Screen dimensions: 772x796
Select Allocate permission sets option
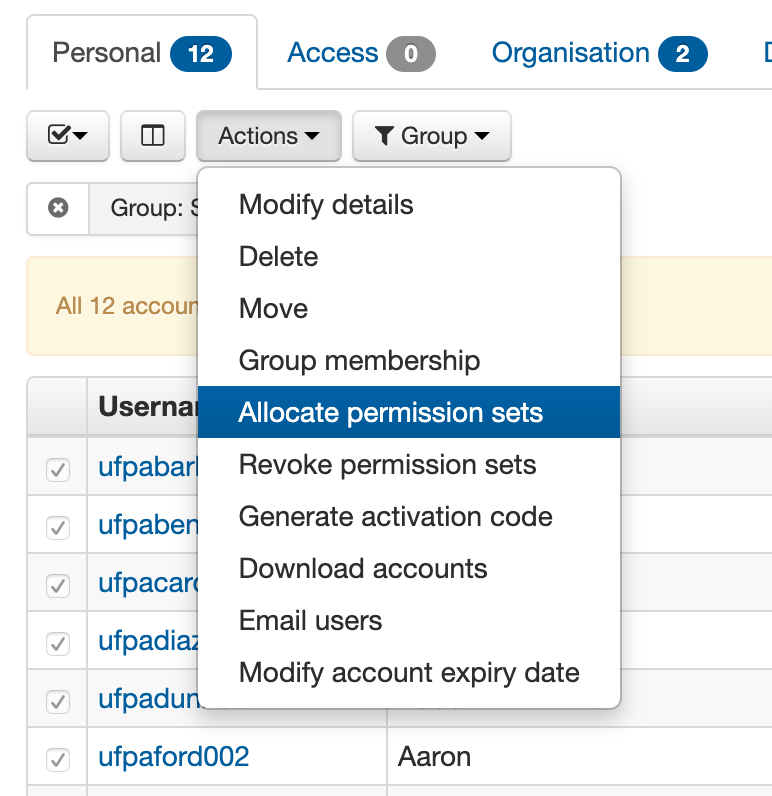click(x=390, y=413)
